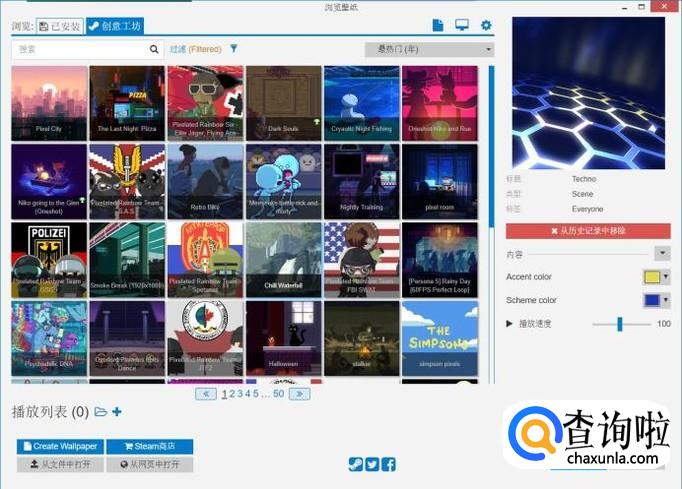The width and height of the screenshot is (682, 489).
Task: Click the hexagon wallpaper preview image
Action: (588, 93)
